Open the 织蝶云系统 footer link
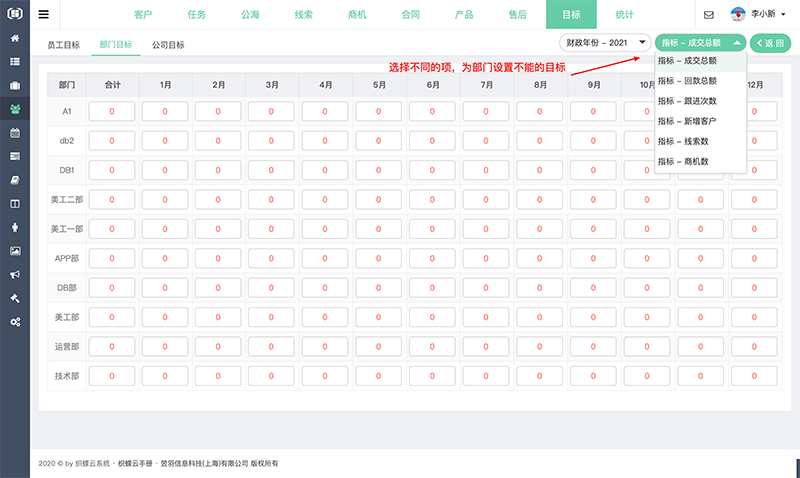Viewport: 800px width, 478px height. click(92, 463)
